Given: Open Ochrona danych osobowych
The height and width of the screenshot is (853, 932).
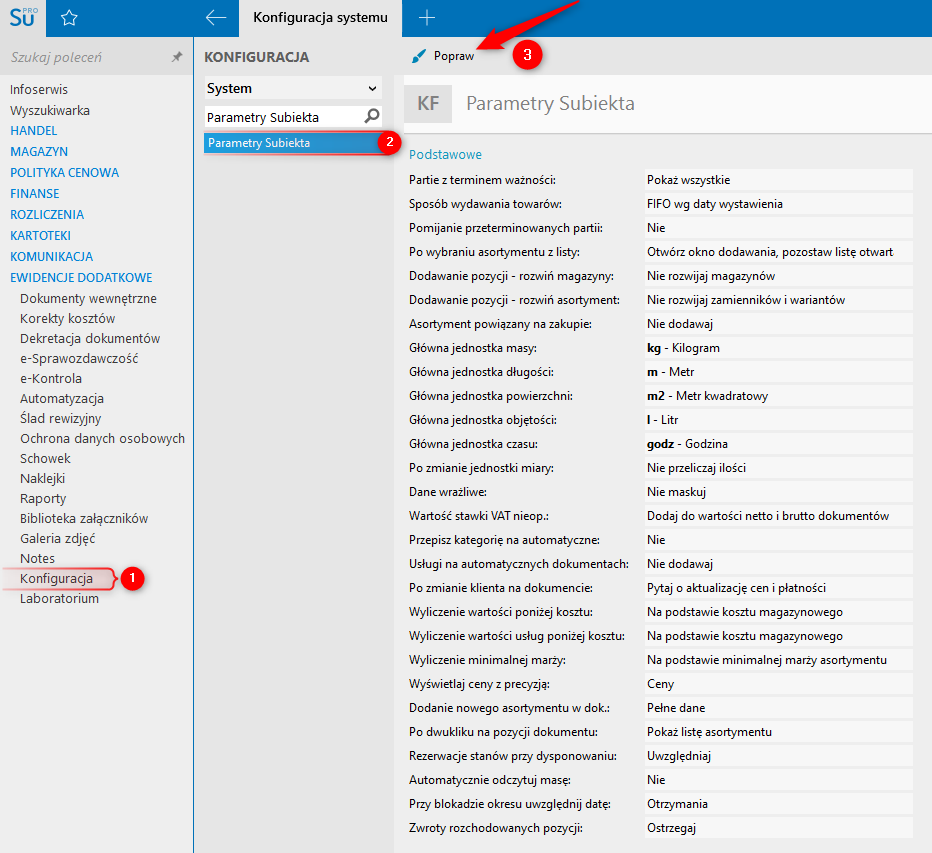Looking at the screenshot, I should click(102, 439).
